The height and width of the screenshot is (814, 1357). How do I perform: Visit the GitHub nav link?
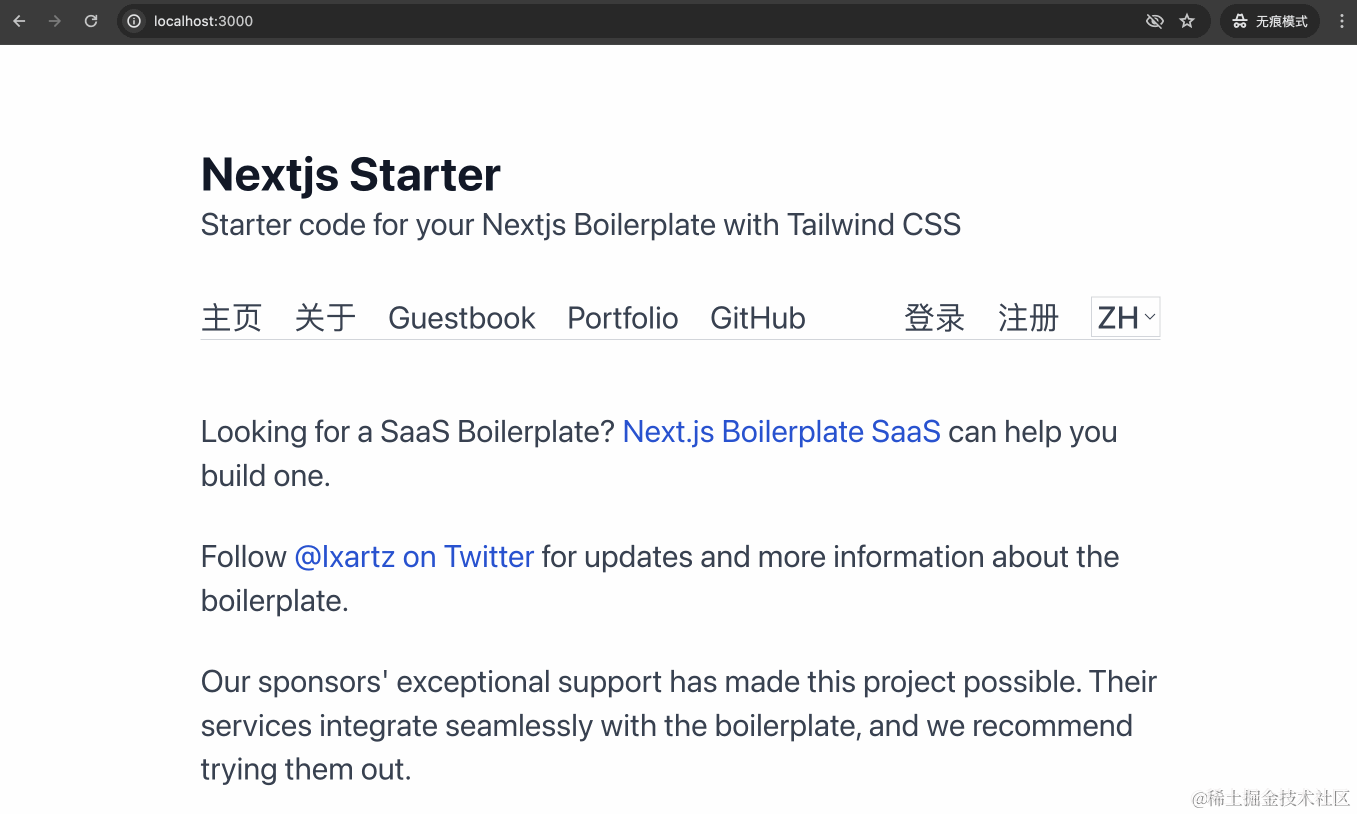[x=757, y=318]
